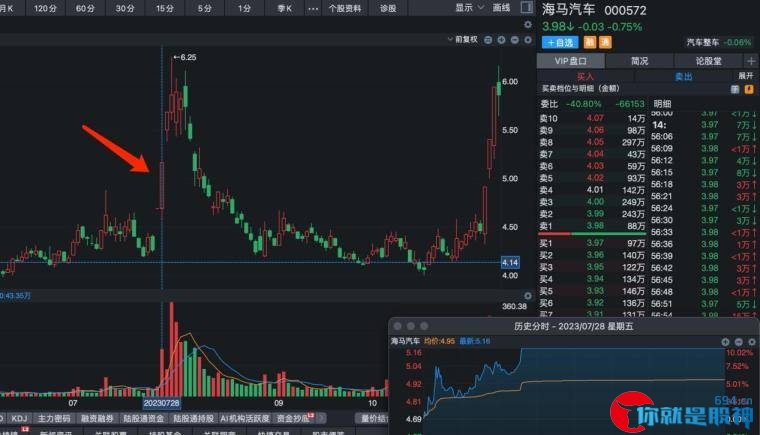Select 资金抄底 indicator
This screenshot has width=760, height=435.
292,418
